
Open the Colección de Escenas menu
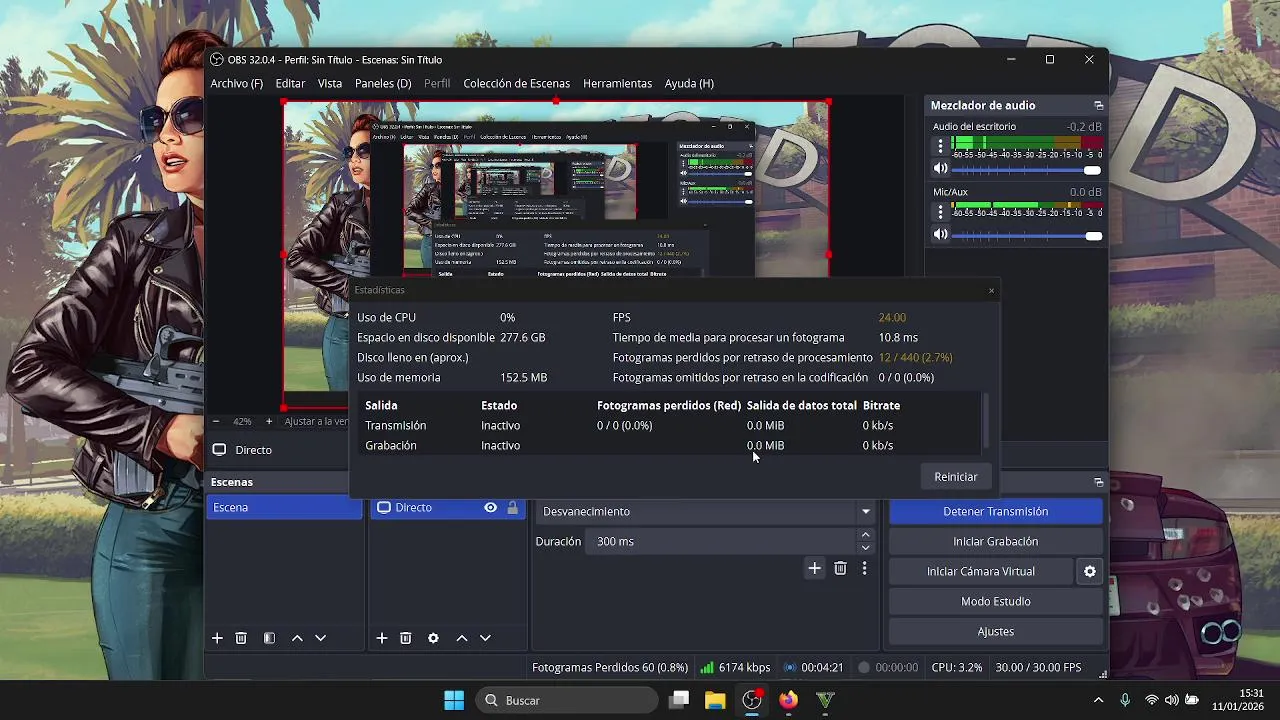pos(516,84)
